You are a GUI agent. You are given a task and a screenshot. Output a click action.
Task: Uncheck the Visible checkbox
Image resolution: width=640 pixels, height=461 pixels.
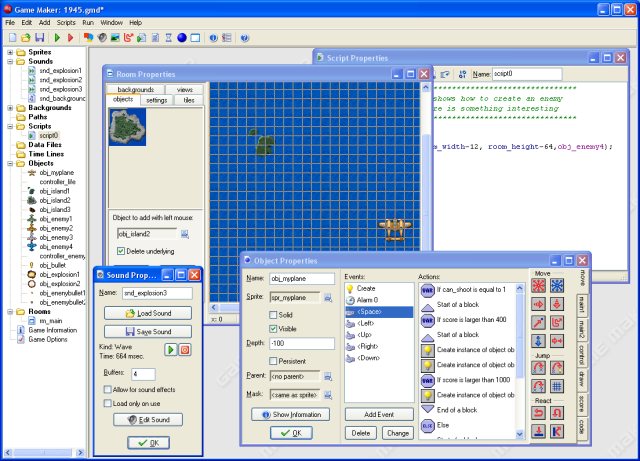pos(273,329)
